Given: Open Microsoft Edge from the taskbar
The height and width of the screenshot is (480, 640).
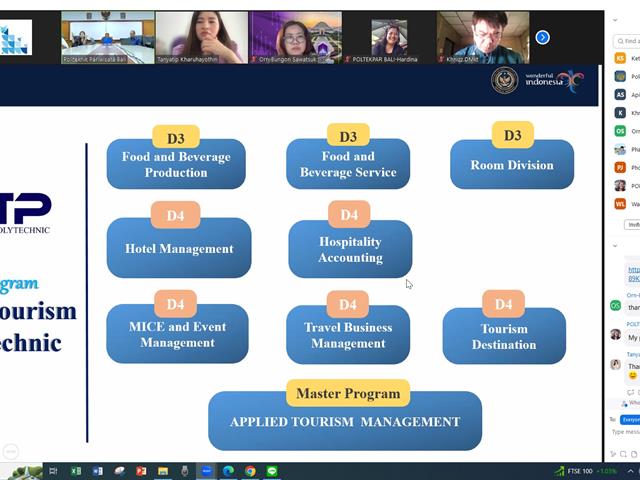Looking at the screenshot, I should (229, 471).
